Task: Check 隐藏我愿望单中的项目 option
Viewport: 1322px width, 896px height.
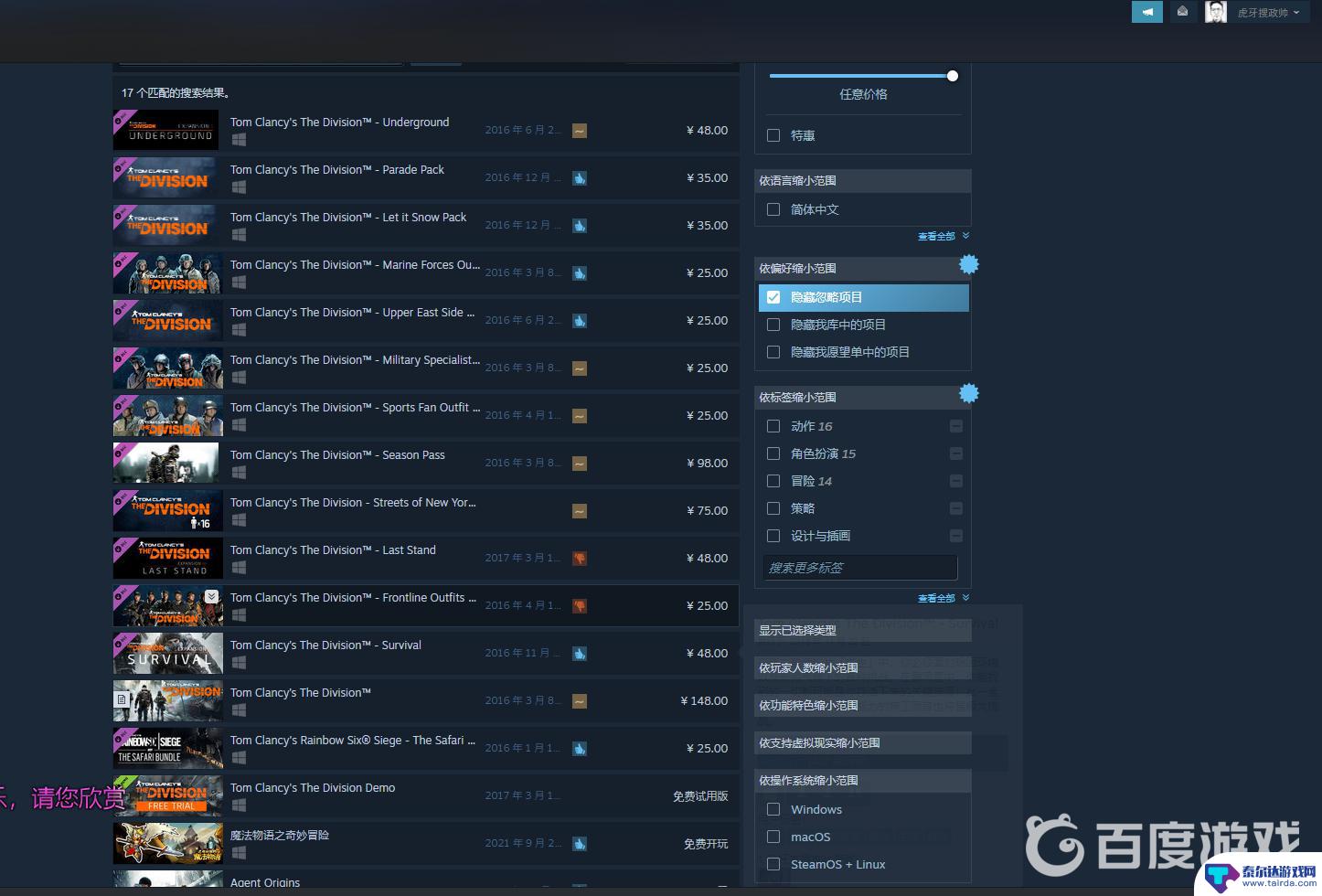Action: click(773, 352)
